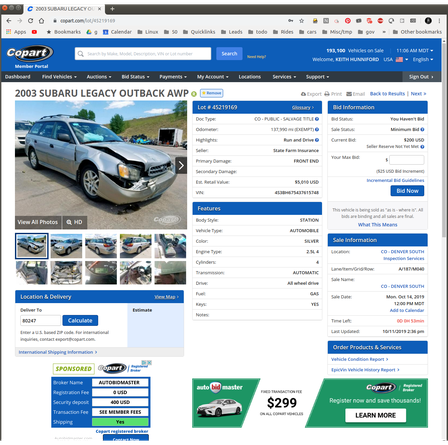Go back with browser back arrow
448x445 pixels.
click(x=9, y=21)
